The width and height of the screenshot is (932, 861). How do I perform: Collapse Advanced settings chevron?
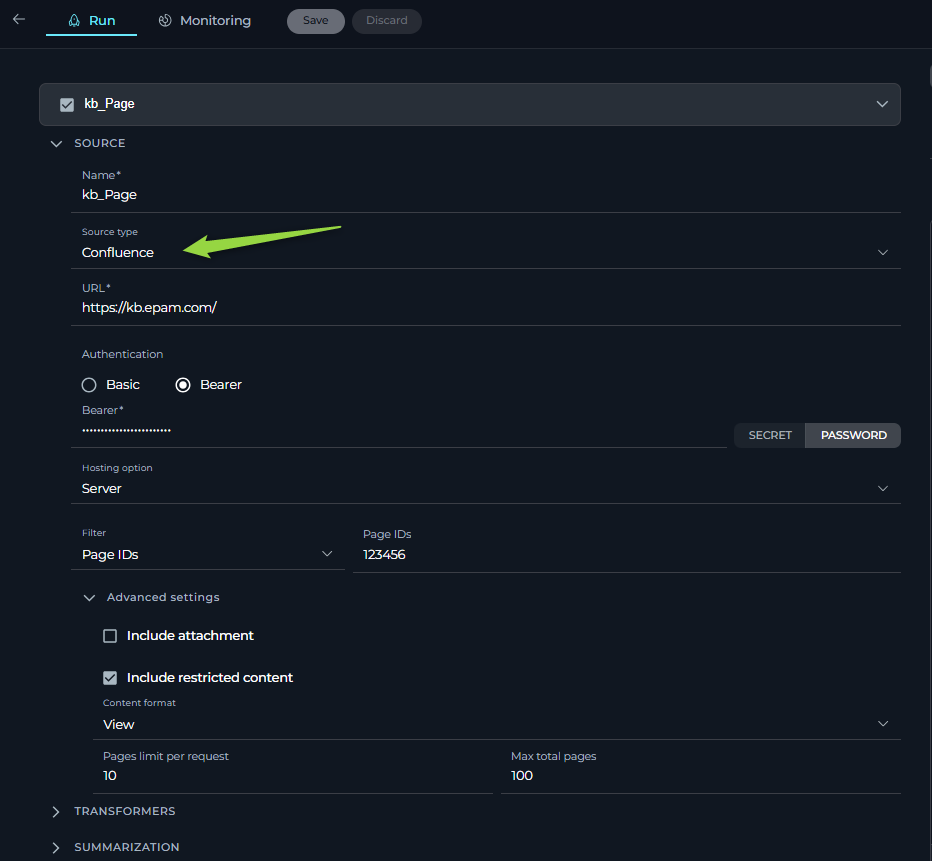pyautogui.click(x=89, y=598)
